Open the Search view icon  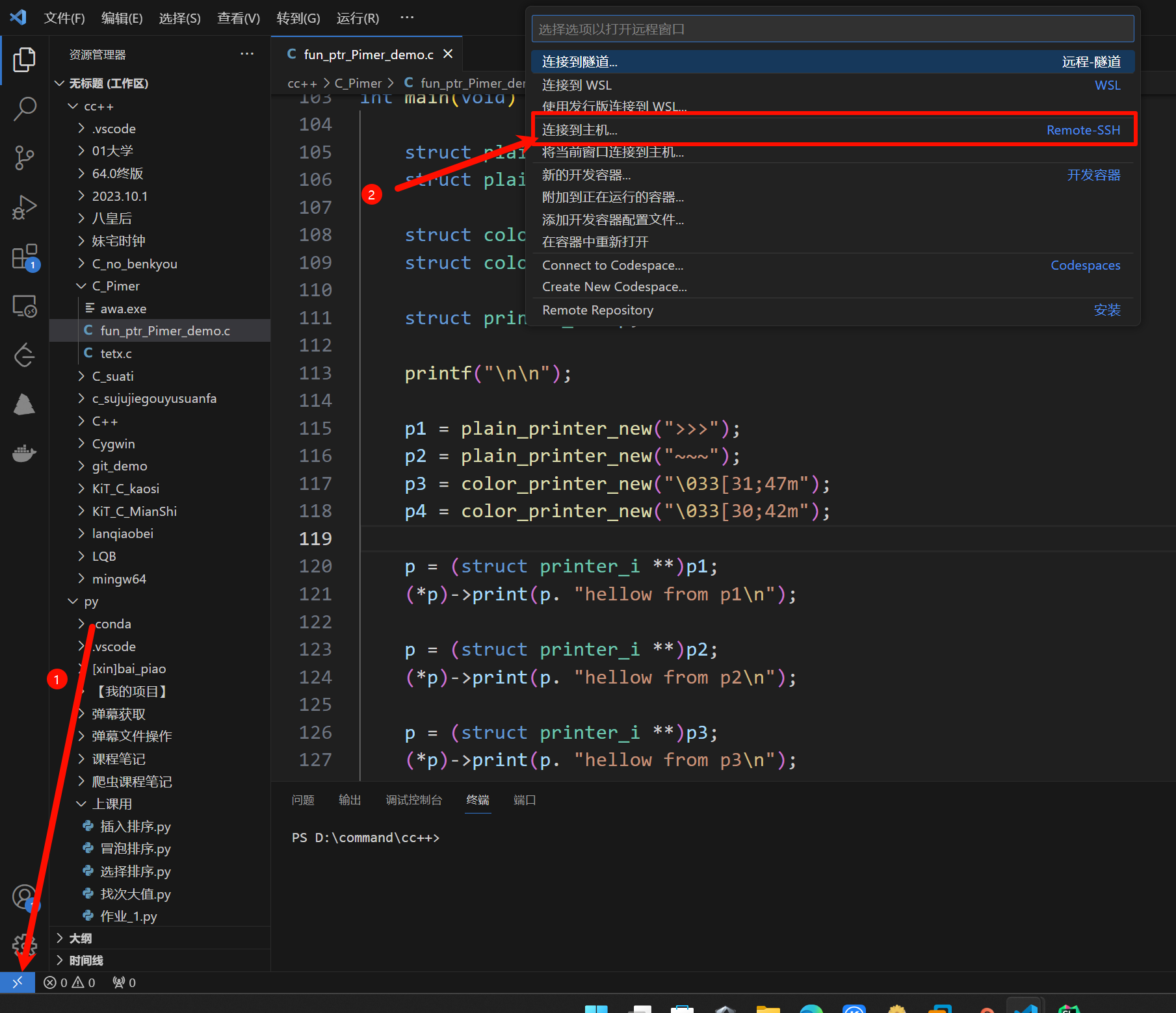(x=24, y=109)
